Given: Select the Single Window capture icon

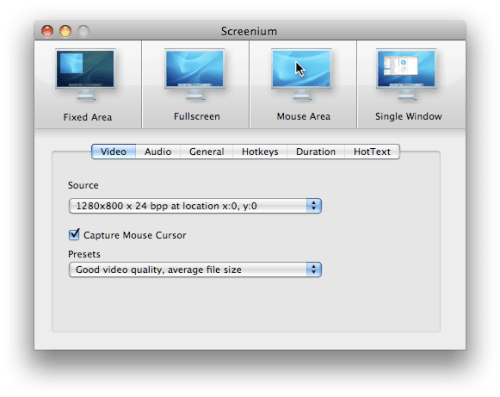Looking at the screenshot, I should (x=407, y=74).
